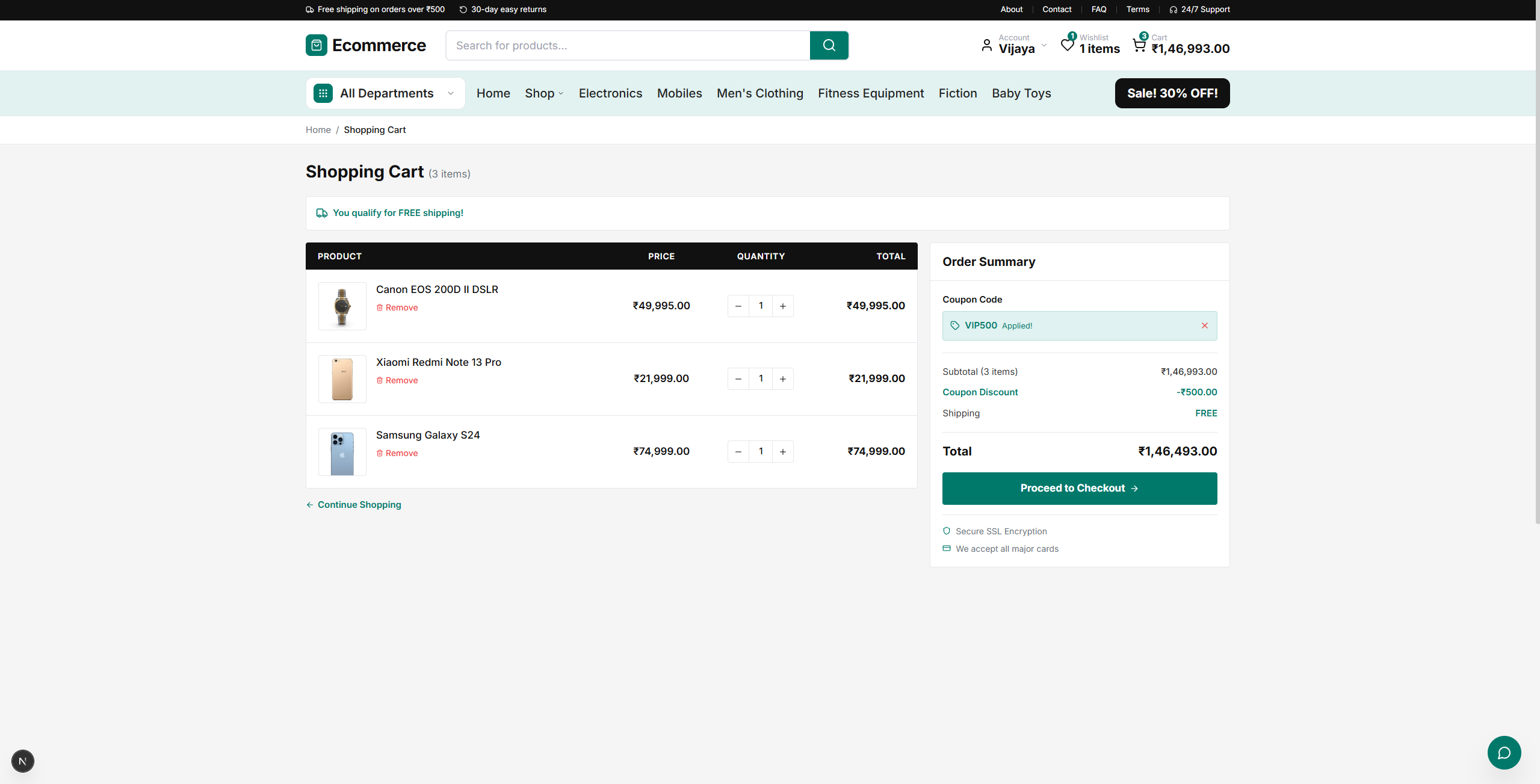Viewport: 1540px width, 784px height.
Task: Click the Ecommerce brand name text
Action: [379, 45]
